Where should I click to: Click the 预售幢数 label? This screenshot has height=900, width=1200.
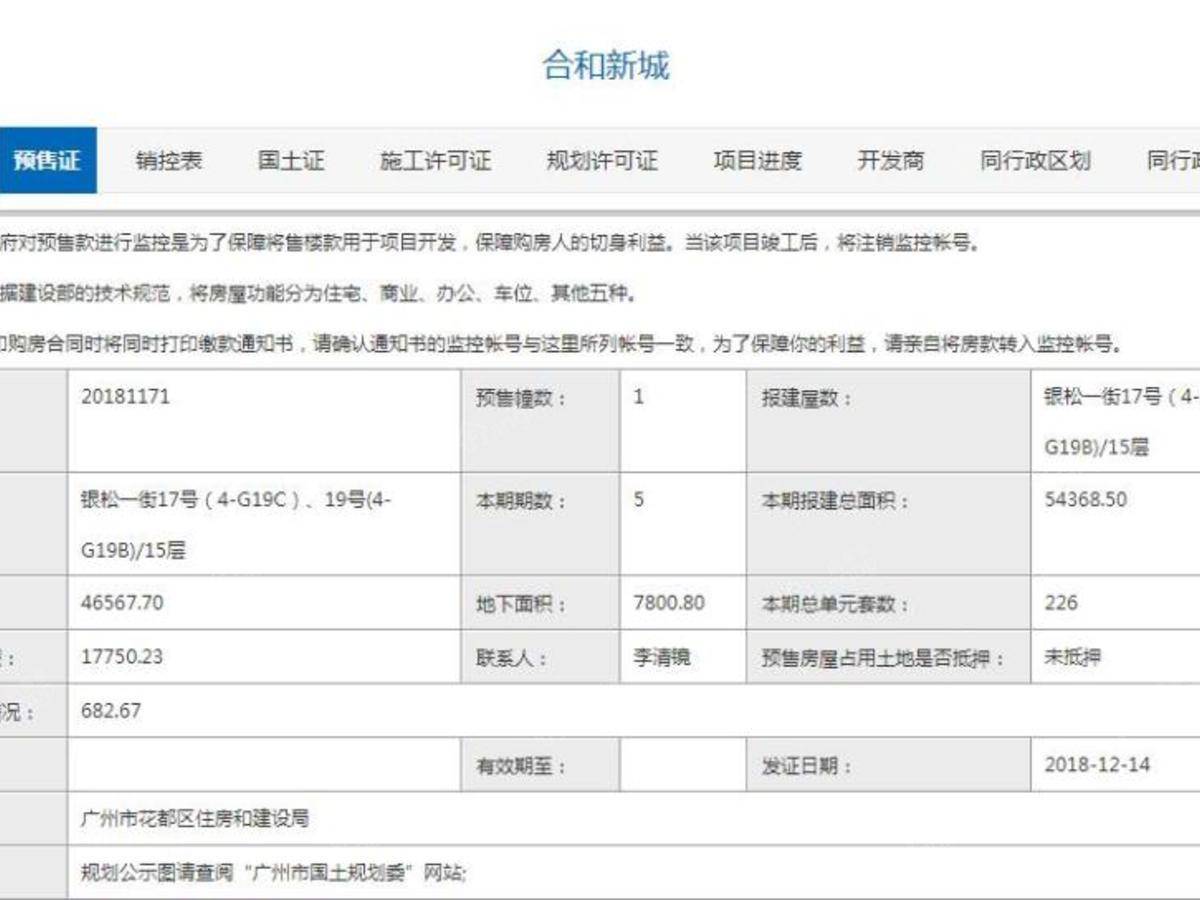(521, 398)
